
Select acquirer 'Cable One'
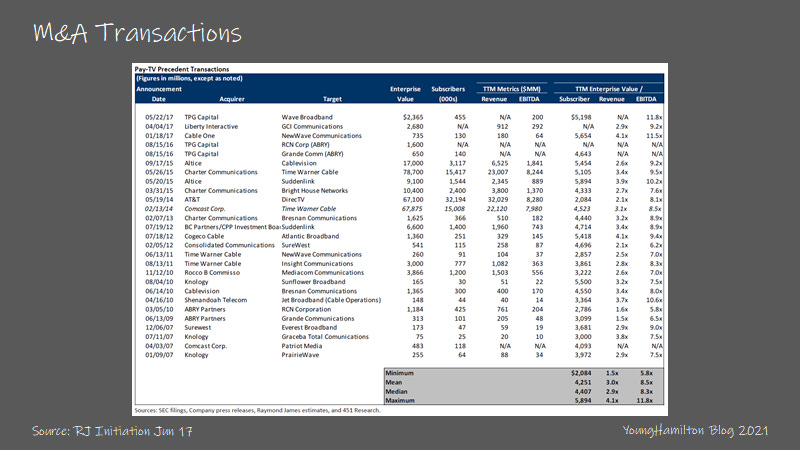199,136
